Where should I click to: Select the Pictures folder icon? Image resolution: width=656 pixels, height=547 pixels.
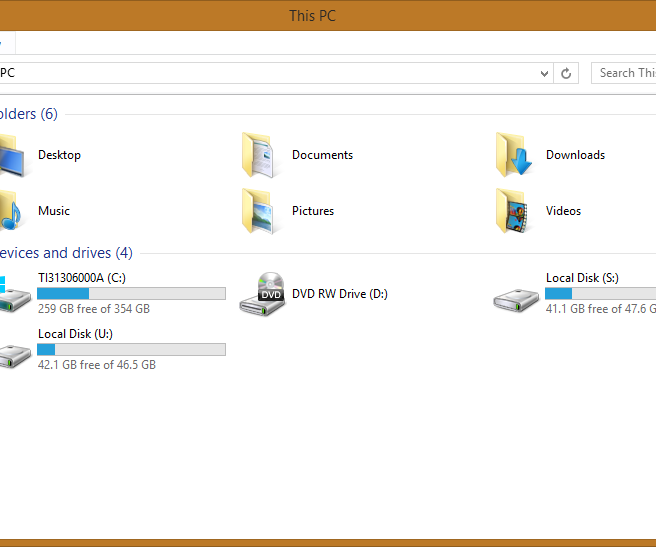click(258, 211)
